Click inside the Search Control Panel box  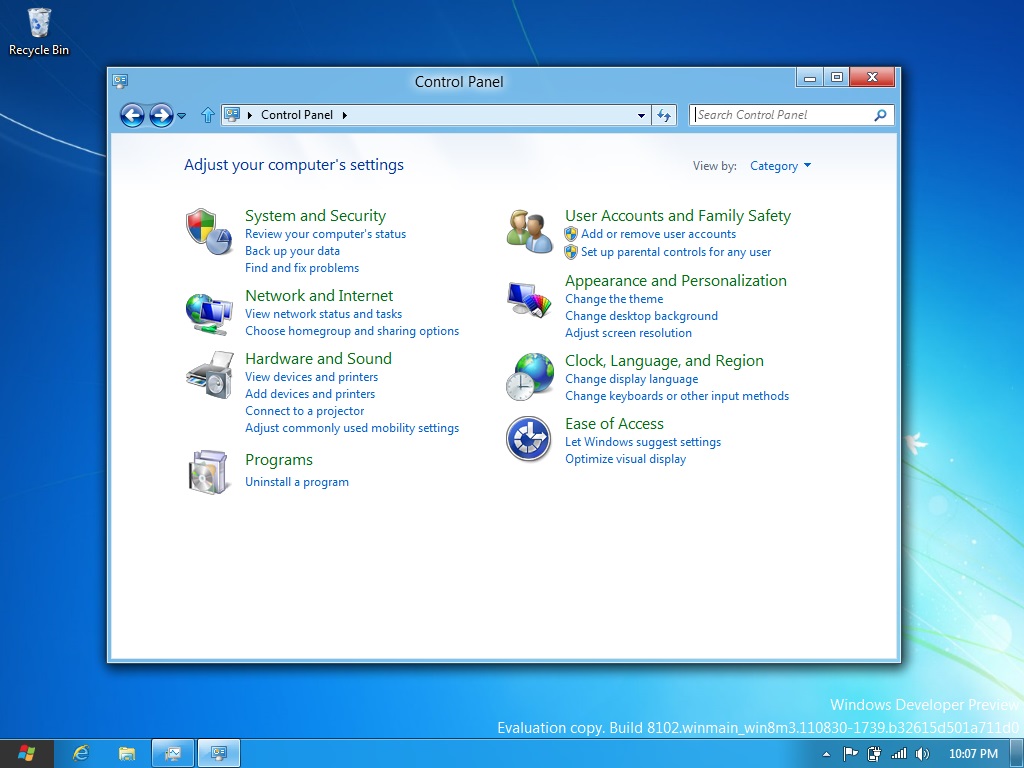point(780,115)
